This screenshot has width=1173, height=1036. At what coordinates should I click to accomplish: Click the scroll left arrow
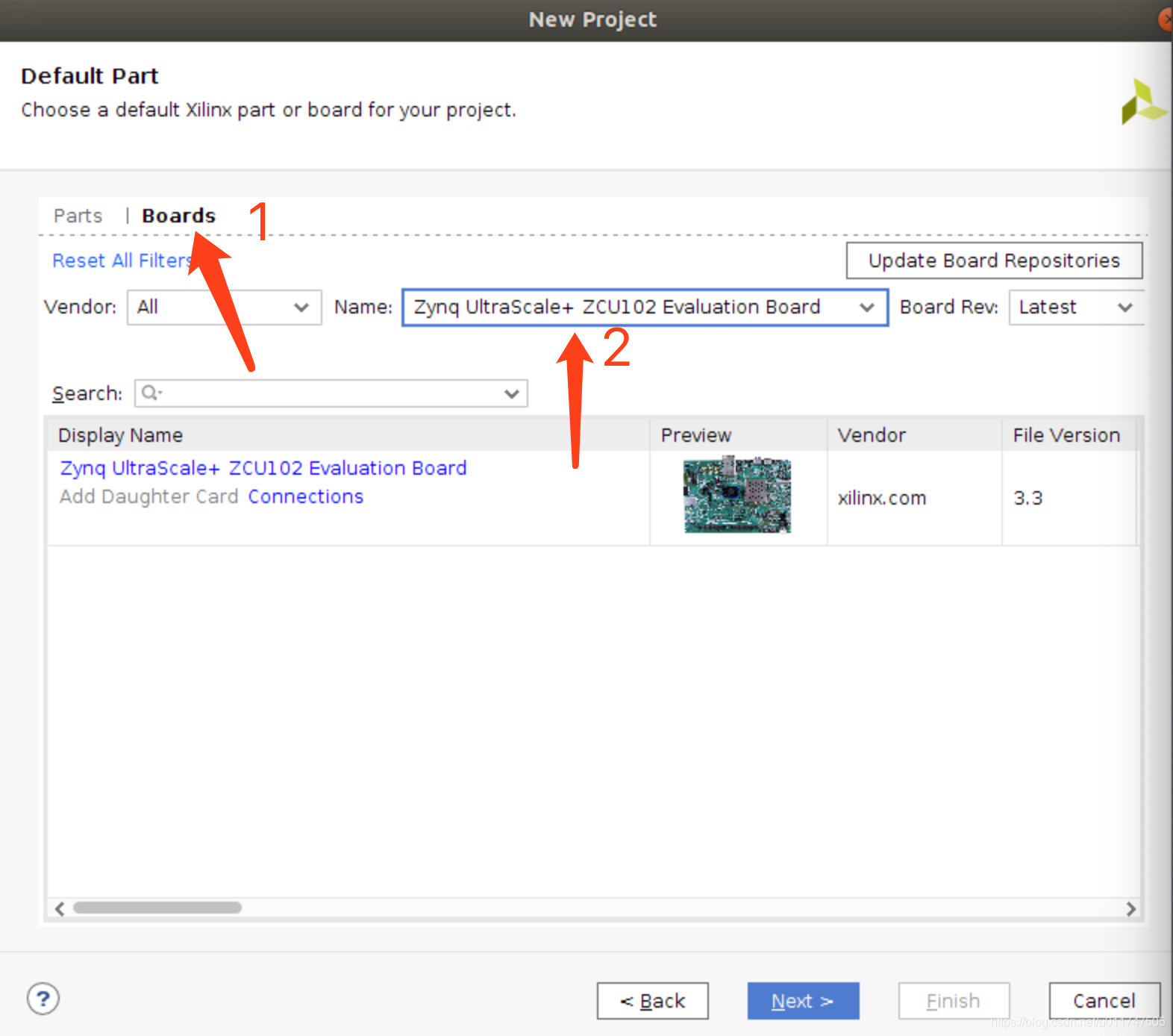pos(60,908)
